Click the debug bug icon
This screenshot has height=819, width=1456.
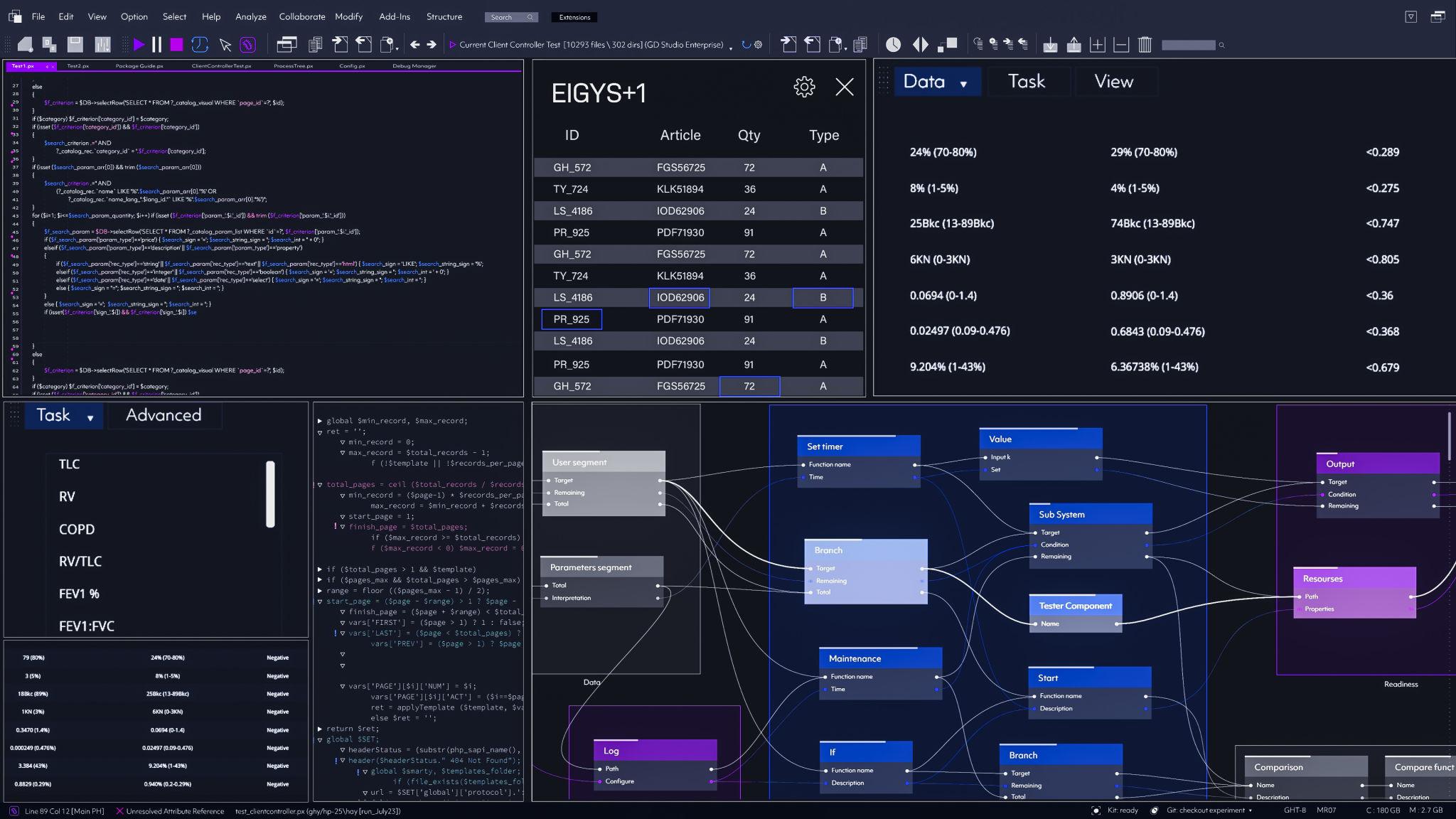click(x=247, y=45)
